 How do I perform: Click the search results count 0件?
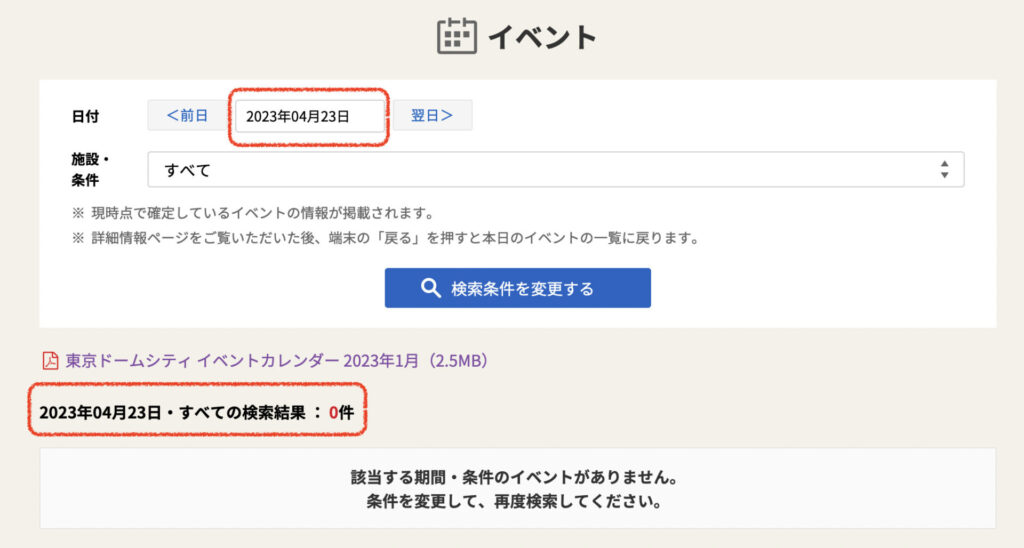pos(341,412)
